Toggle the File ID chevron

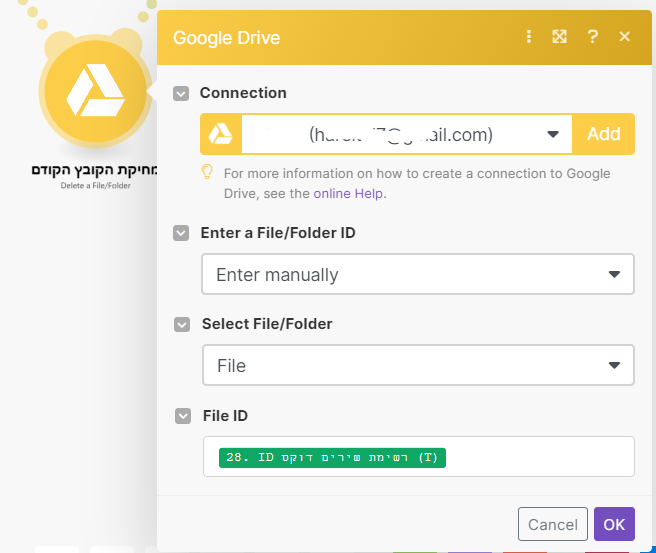183,416
